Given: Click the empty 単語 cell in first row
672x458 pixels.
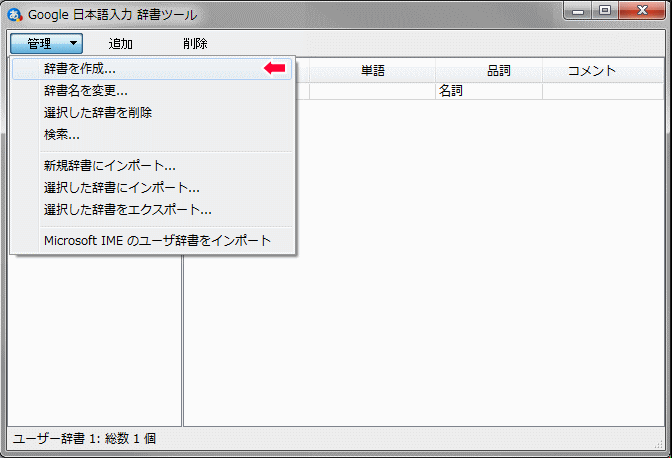Looking at the screenshot, I should pos(372,91).
